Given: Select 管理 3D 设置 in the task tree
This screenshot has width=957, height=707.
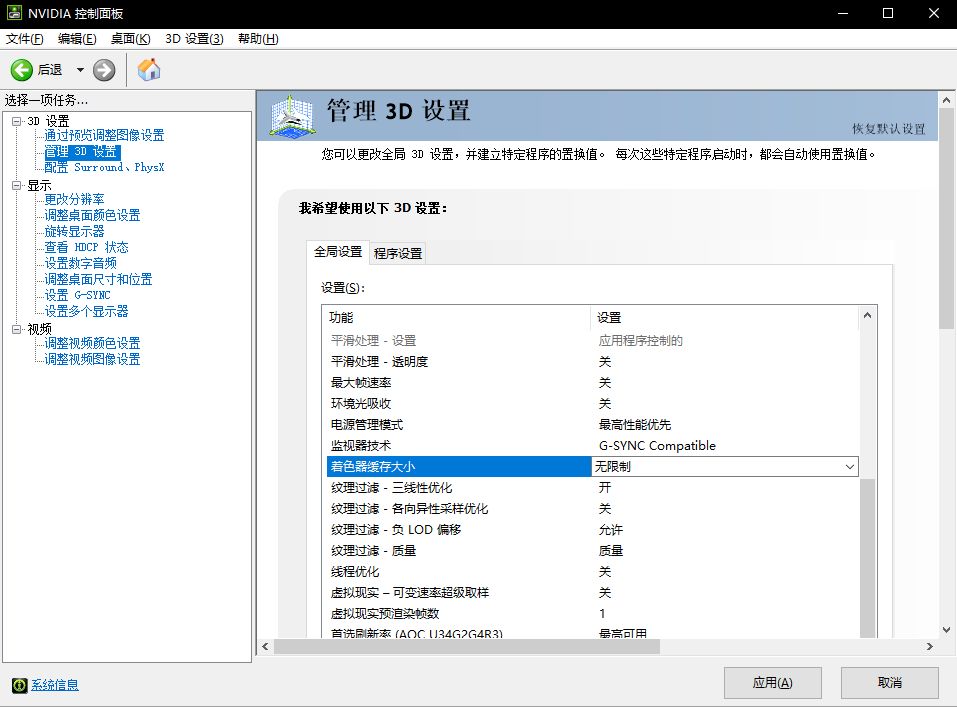Looking at the screenshot, I should (81, 151).
